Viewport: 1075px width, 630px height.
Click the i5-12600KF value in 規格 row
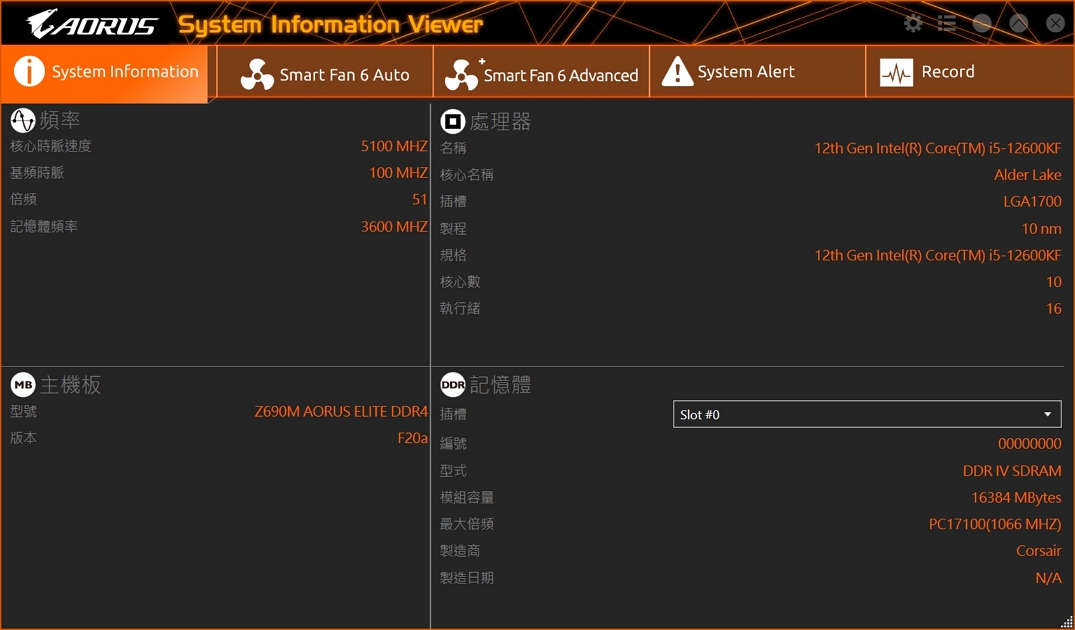pyautogui.click(x=938, y=255)
